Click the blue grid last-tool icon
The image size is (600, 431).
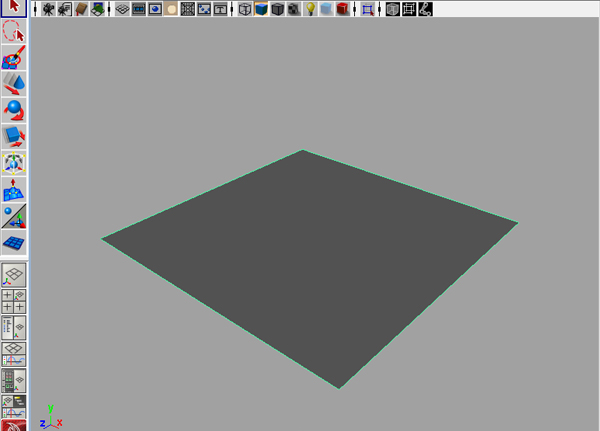tap(14, 243)
